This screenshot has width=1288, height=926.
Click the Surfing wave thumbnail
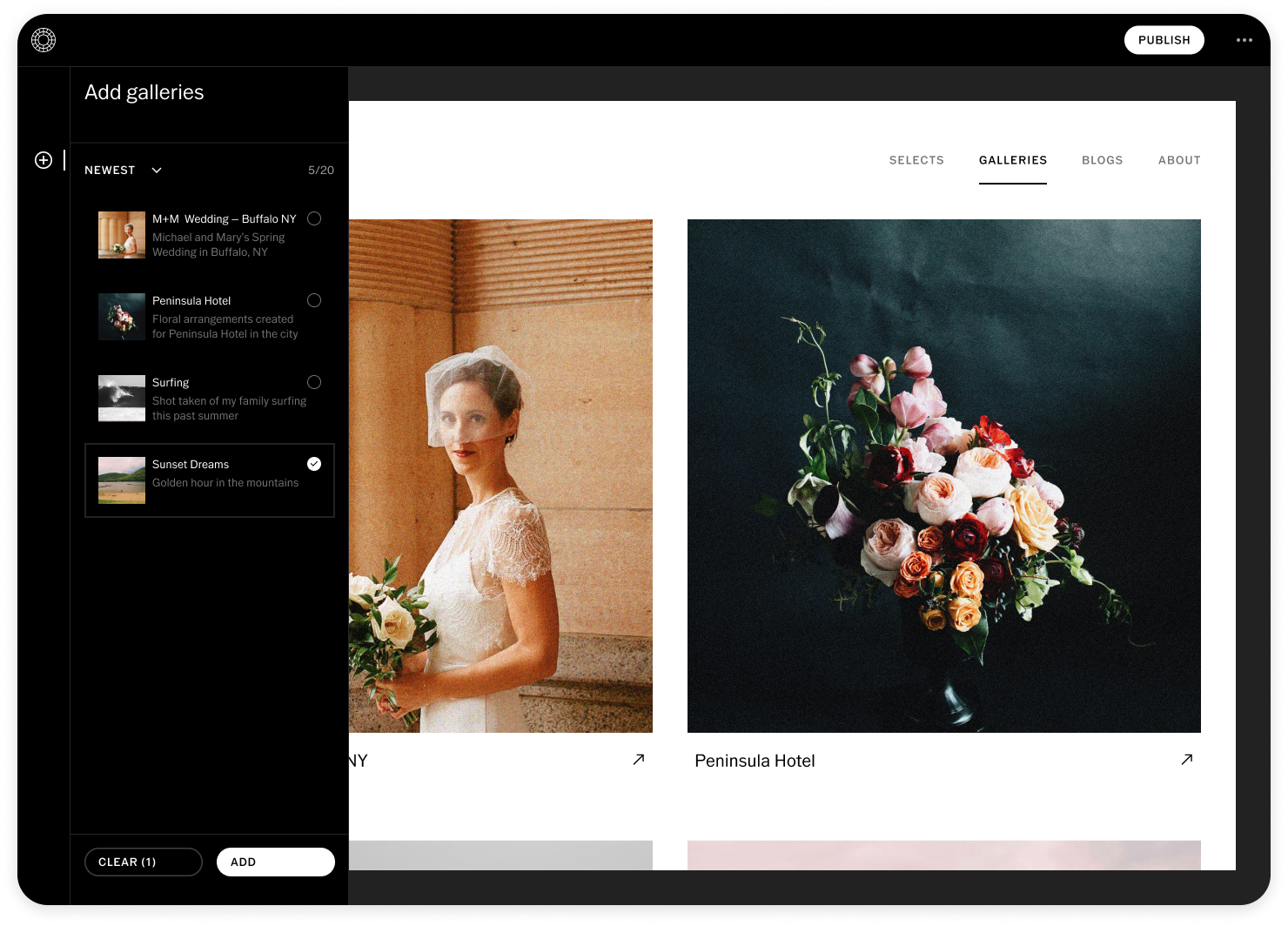(122, 399)
